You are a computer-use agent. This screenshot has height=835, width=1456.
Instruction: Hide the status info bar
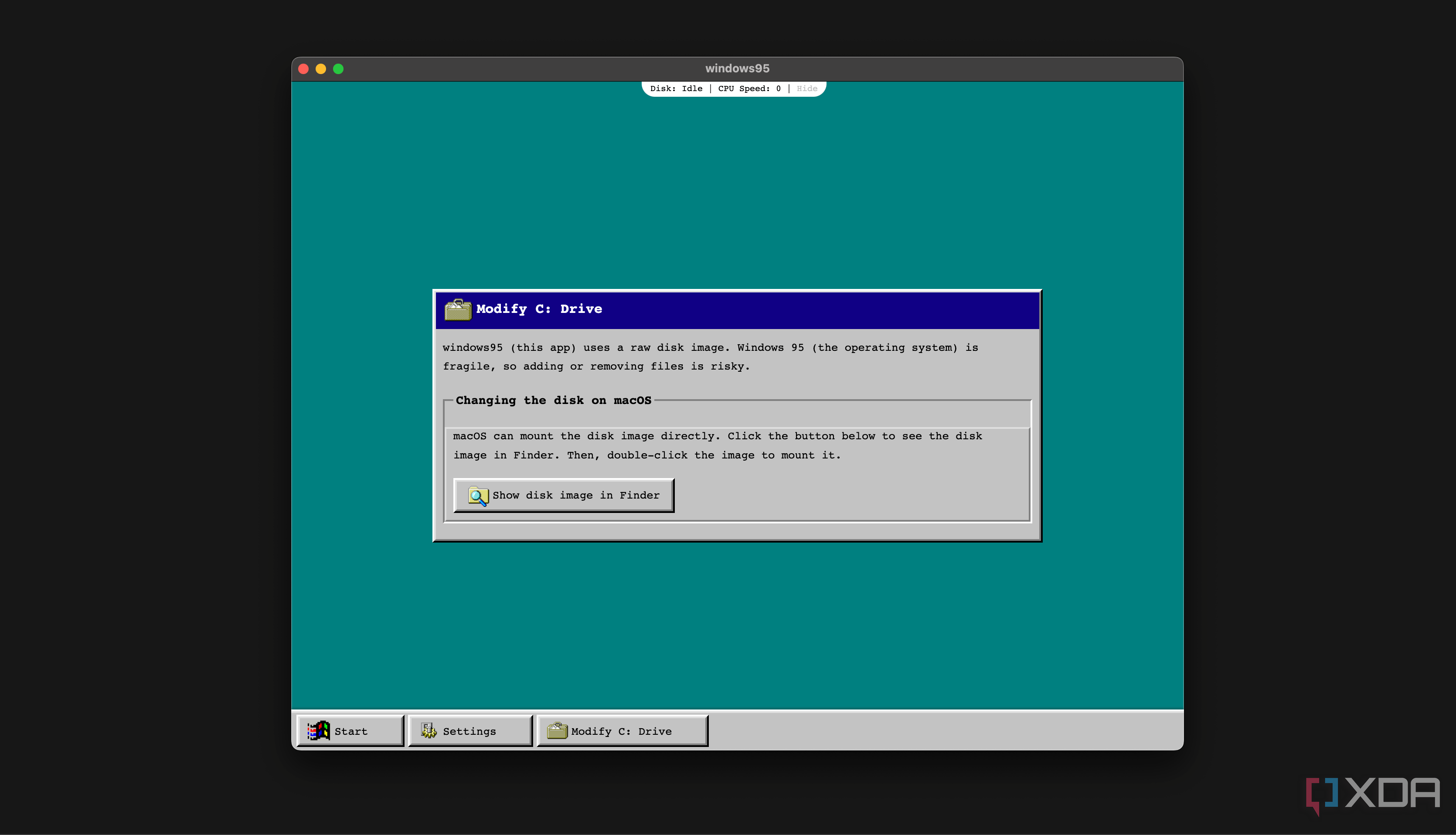(x=806, y=88)
